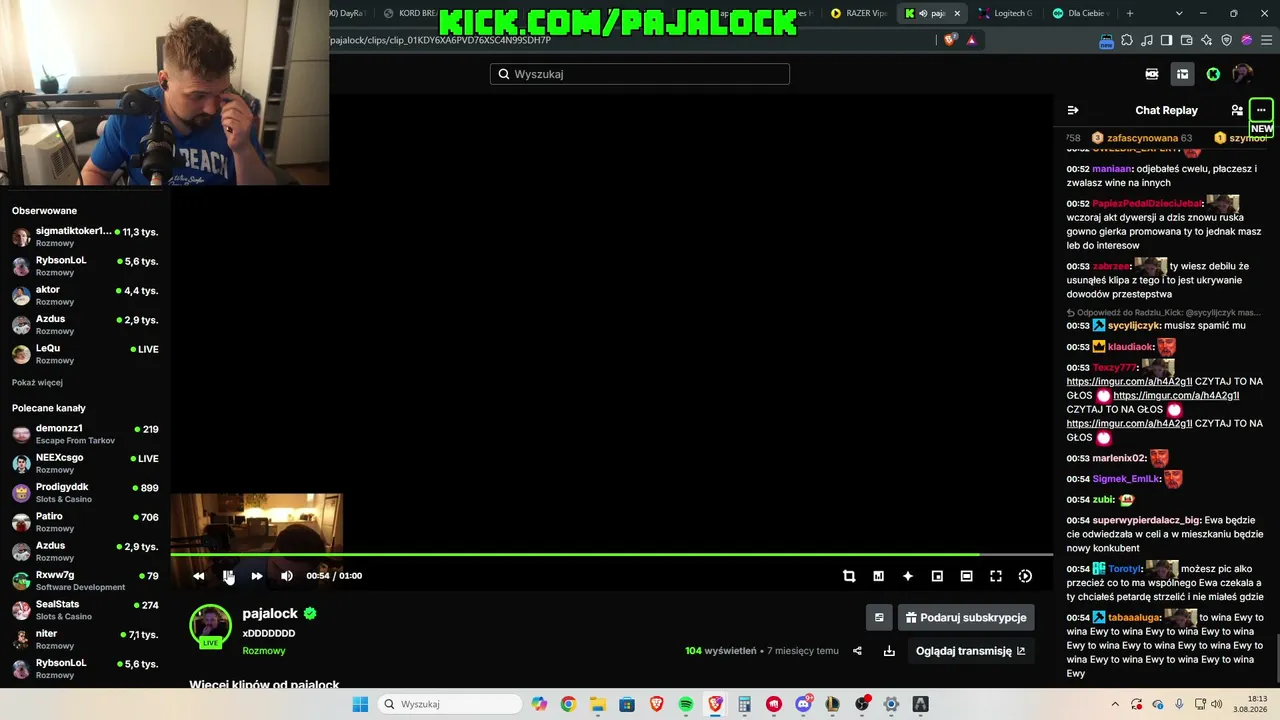Viewport: 1280px width, 720px height.
Task: Skip forward in the clip
Action: (x=257, y=576)
